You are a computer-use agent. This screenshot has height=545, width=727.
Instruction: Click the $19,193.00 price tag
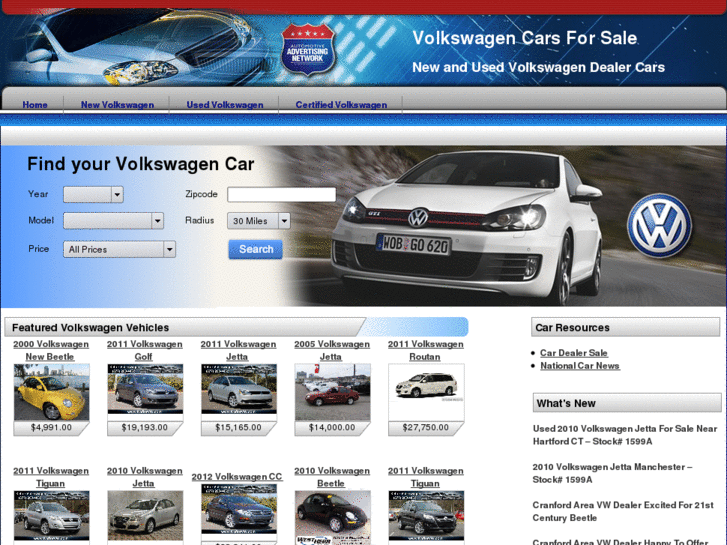(x=145, y=428)
